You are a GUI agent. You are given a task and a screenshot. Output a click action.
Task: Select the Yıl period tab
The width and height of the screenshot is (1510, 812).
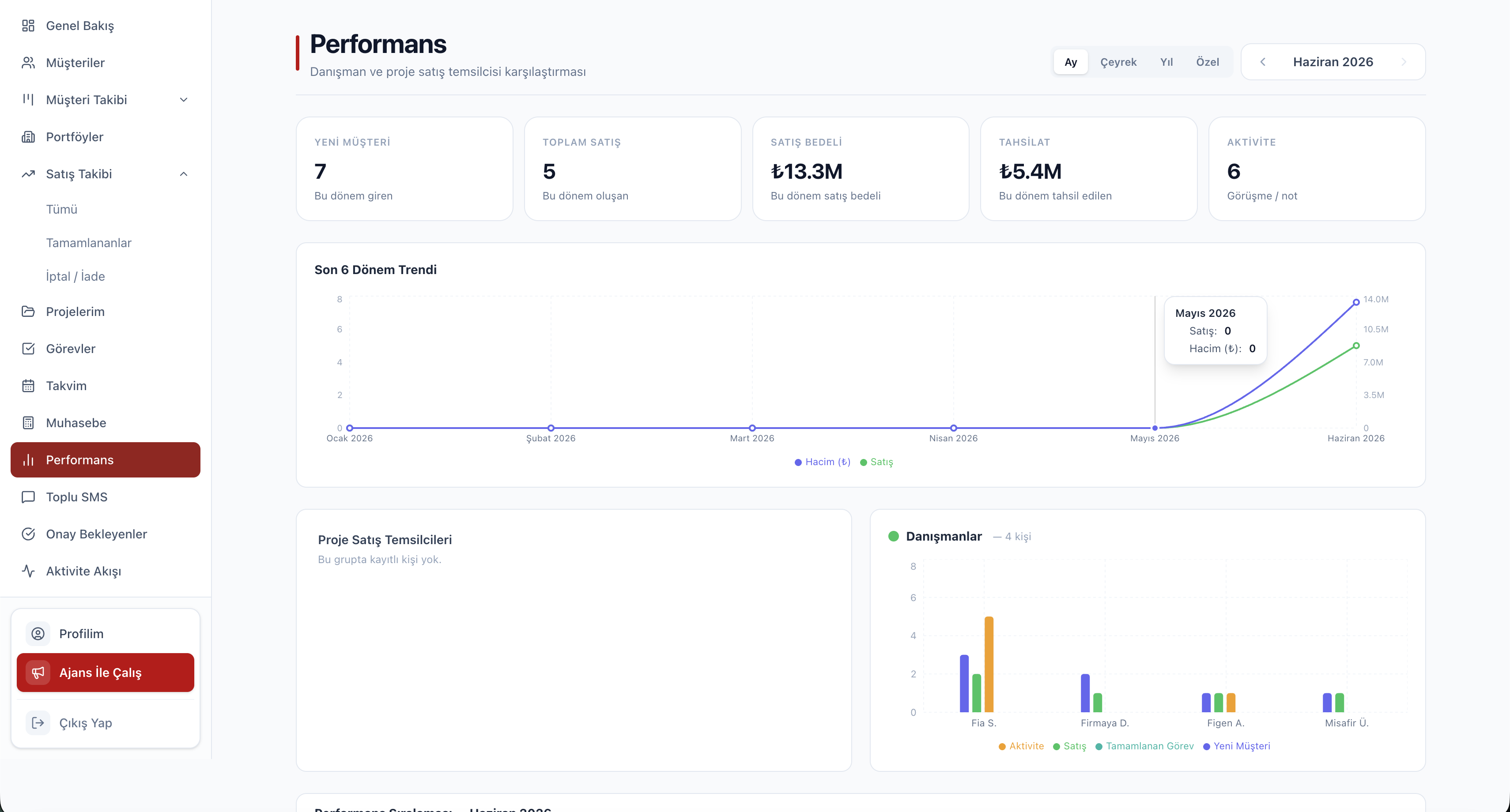tap(1166, 62)
